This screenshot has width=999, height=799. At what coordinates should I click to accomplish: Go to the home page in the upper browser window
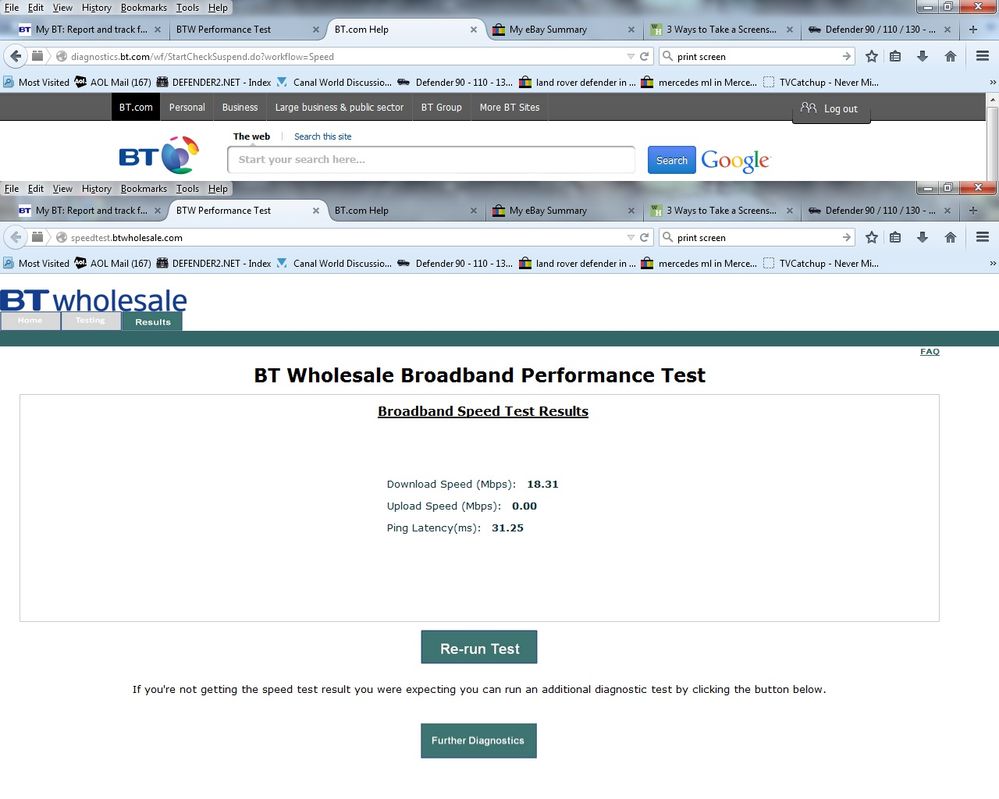[x=950, y=56]
